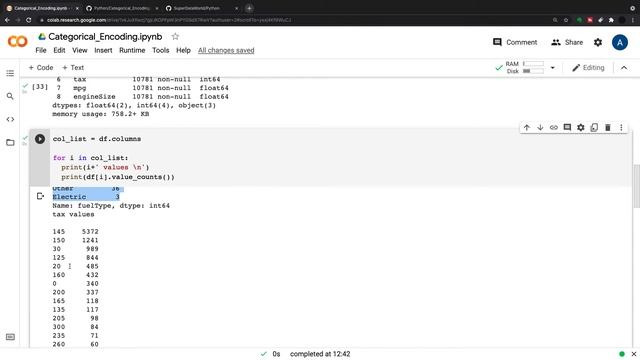Click the notebook title Categorical_Encoding.ipynb
640x360 pixels.
105,37
